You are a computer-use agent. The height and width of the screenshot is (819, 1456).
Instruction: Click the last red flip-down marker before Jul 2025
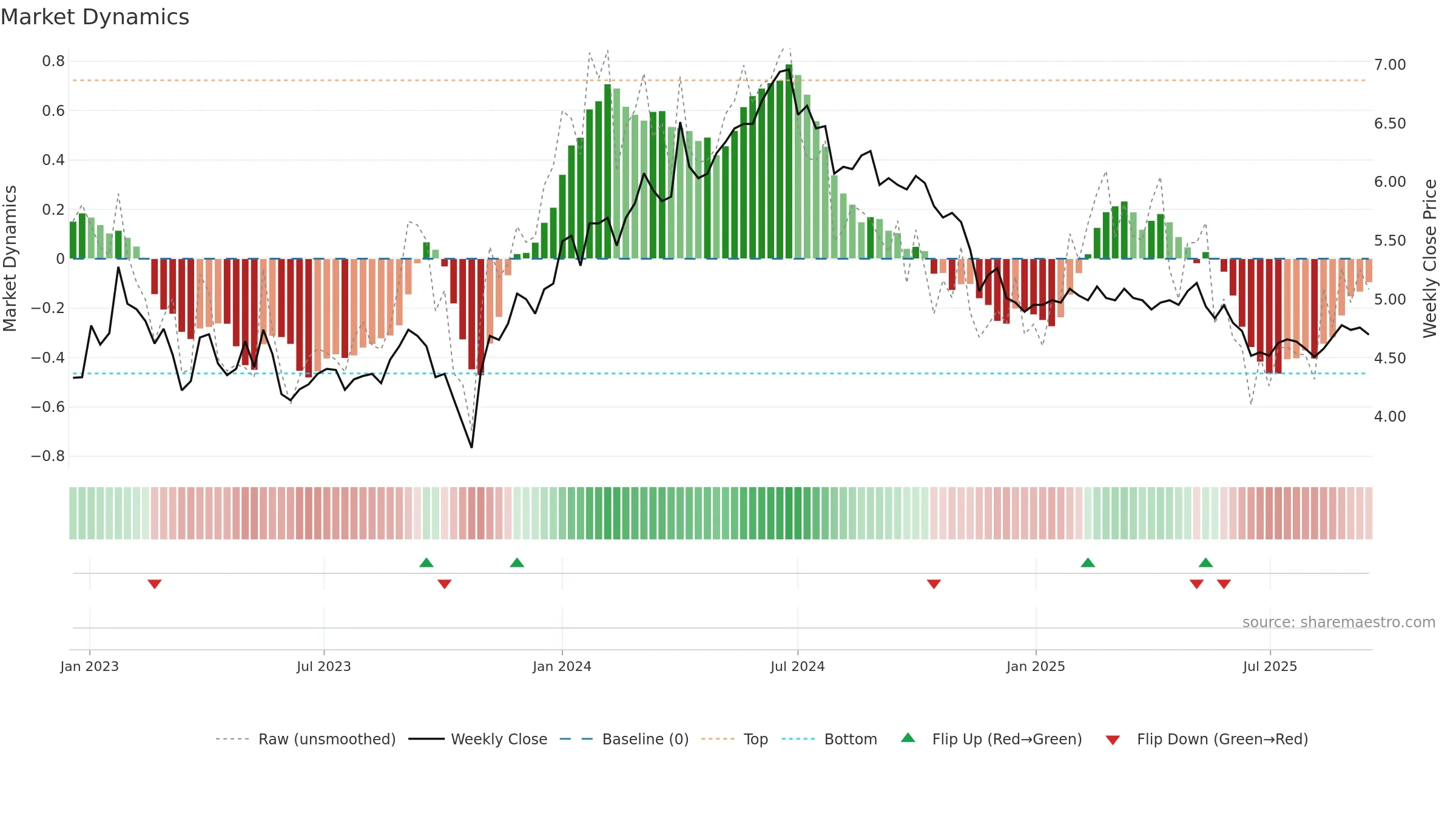[x=1224, y=584]
